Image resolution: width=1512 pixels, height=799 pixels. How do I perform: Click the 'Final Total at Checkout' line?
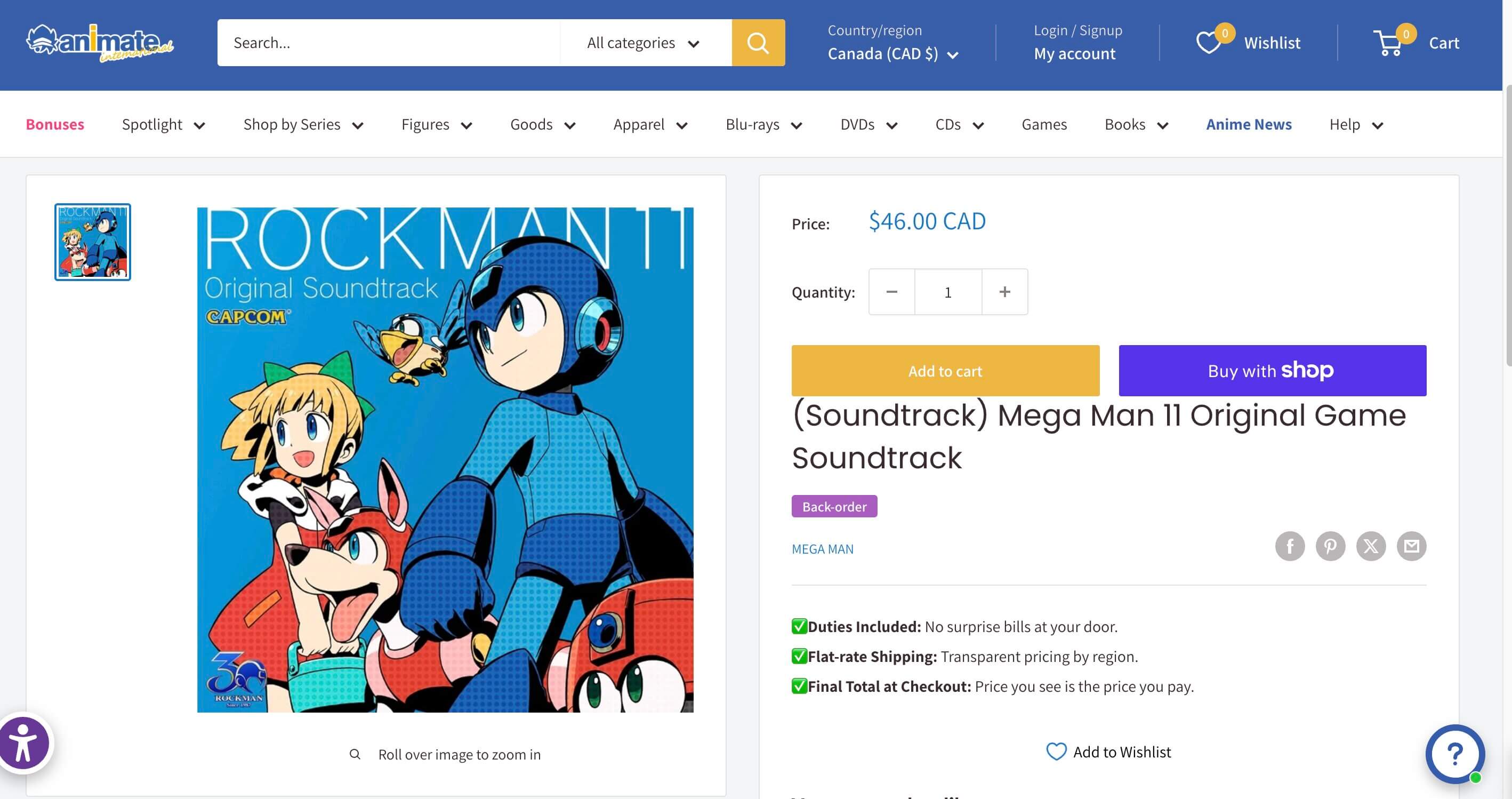993,686
